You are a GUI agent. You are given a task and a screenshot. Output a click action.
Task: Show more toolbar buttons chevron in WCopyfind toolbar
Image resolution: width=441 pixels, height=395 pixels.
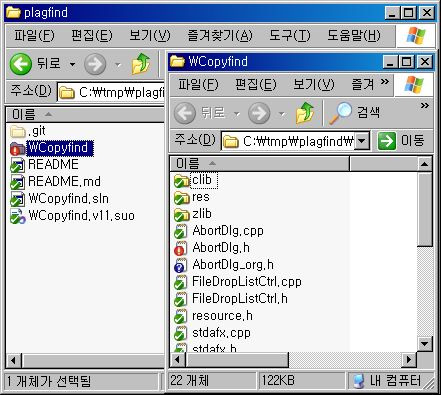pyautogui.click(x=425, y=106)
